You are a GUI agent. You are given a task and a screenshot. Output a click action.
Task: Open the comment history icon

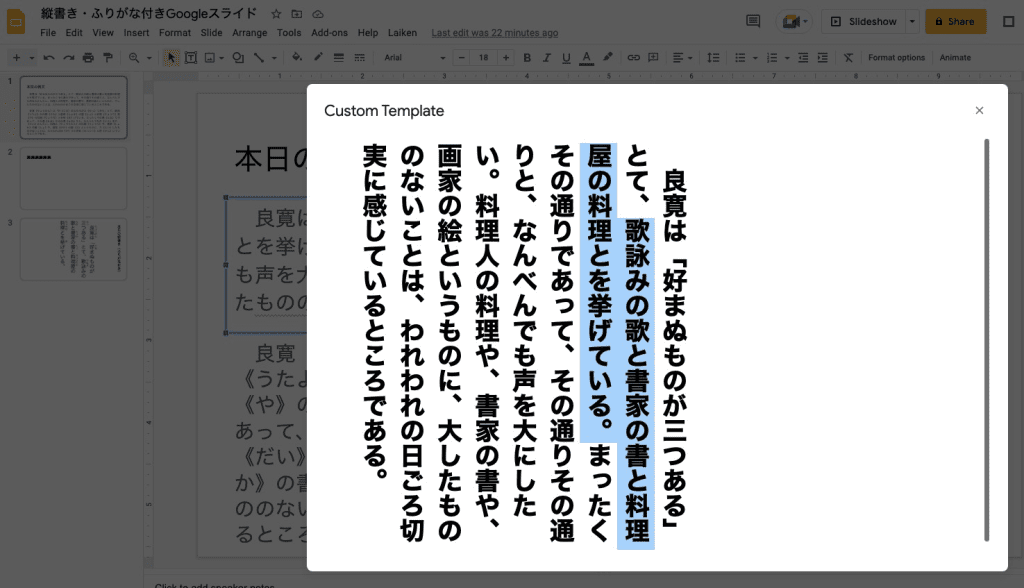click(753, 21)
